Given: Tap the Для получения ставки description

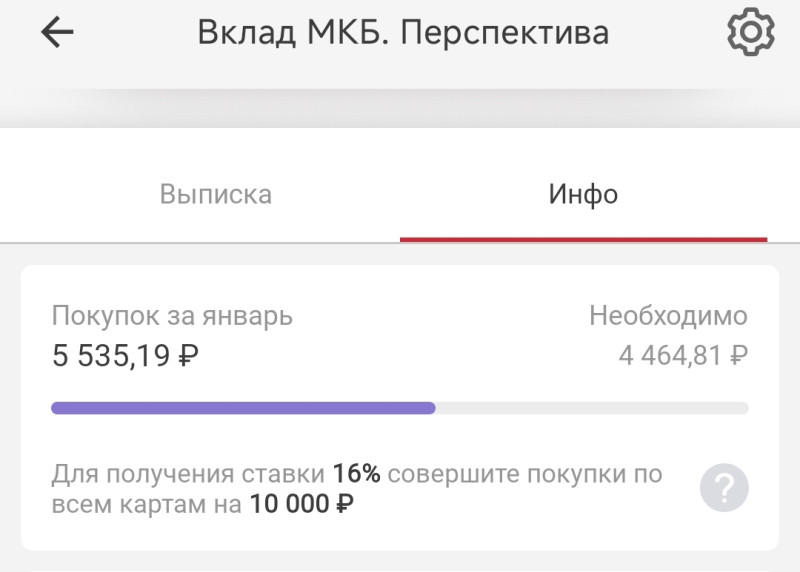Looking at the screenshot, I should point(188,473).
